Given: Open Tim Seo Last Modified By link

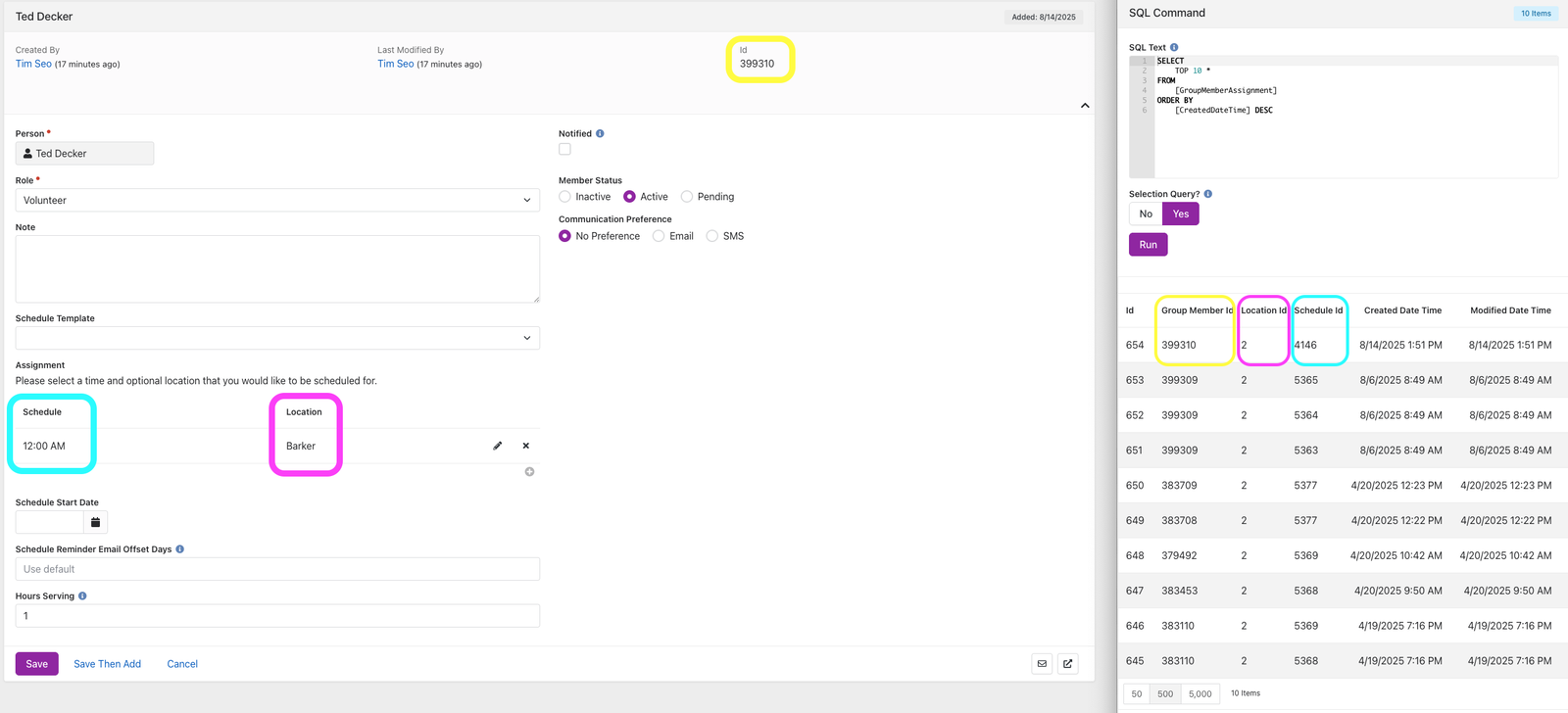Looking at the screenshot, I should 396,64.
